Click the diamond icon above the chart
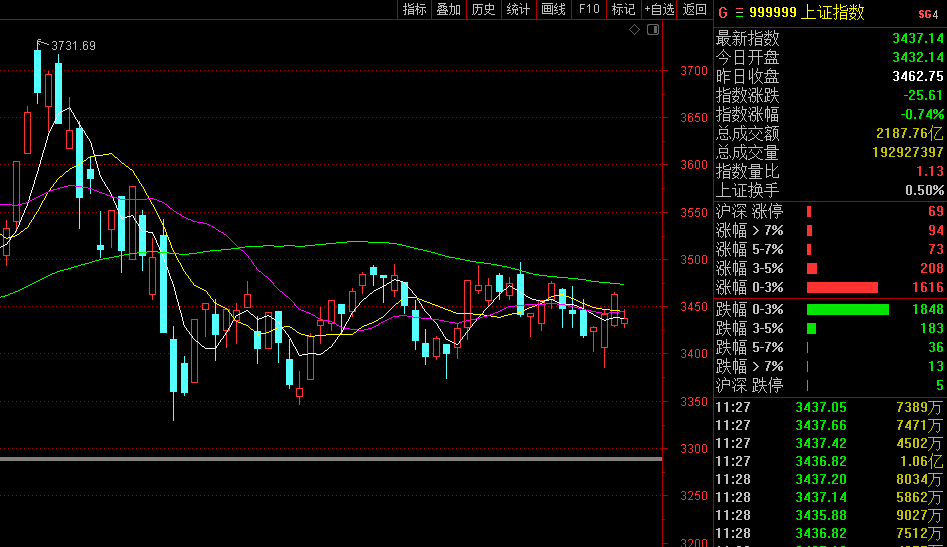 (634, 30)
